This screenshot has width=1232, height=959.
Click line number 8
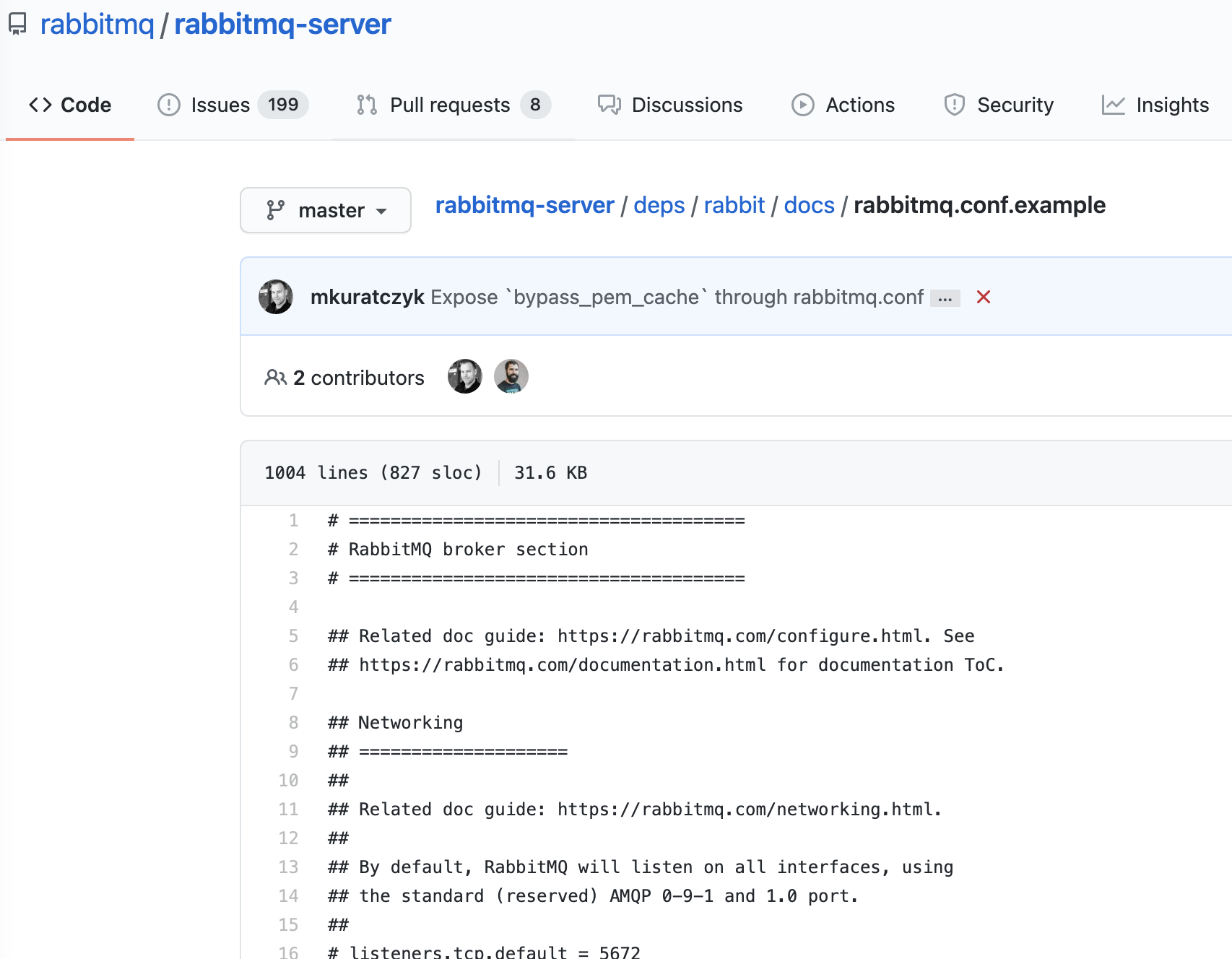click(x=293, y=722)
